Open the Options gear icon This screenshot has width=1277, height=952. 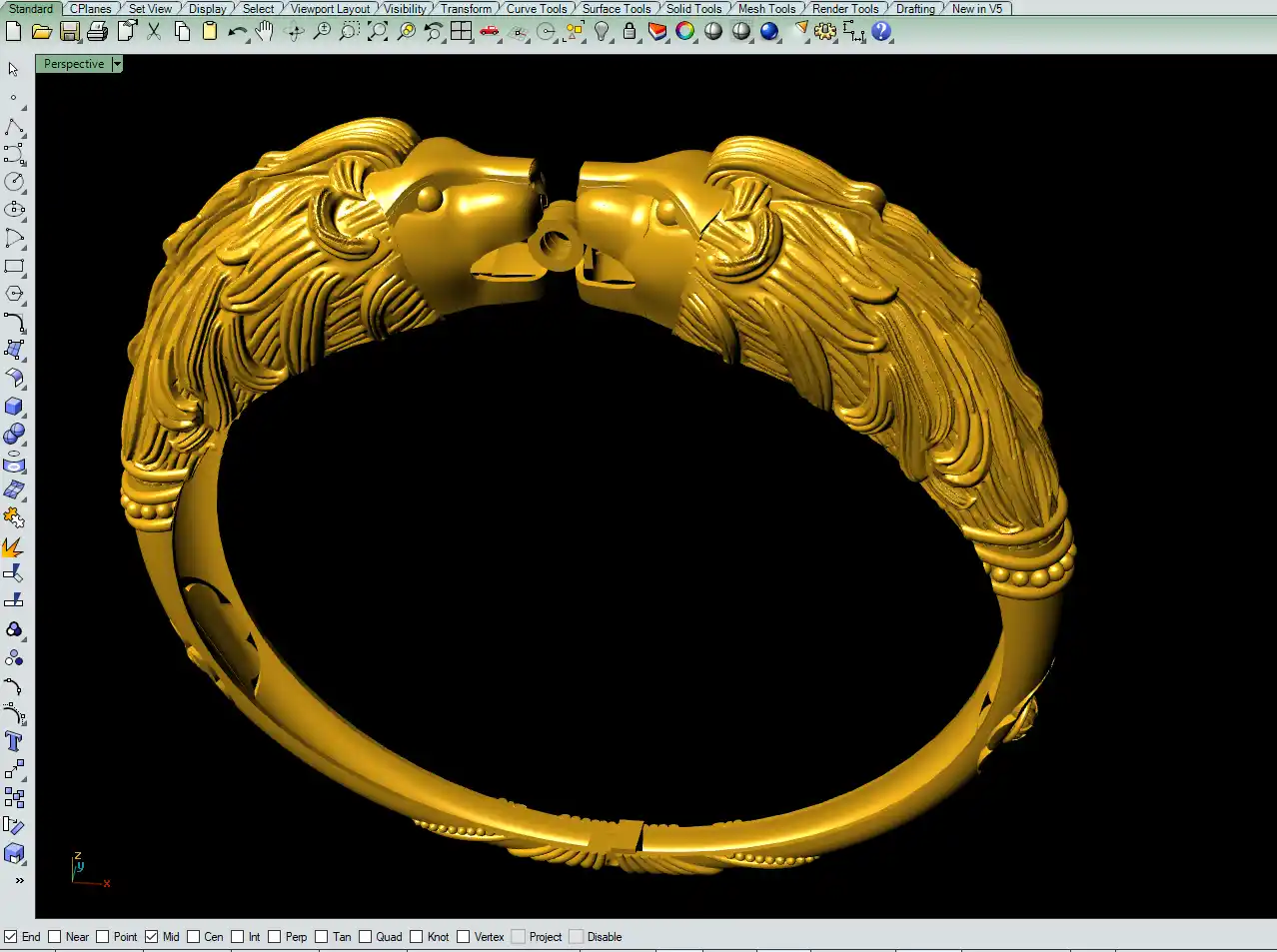tap(825, 31)
